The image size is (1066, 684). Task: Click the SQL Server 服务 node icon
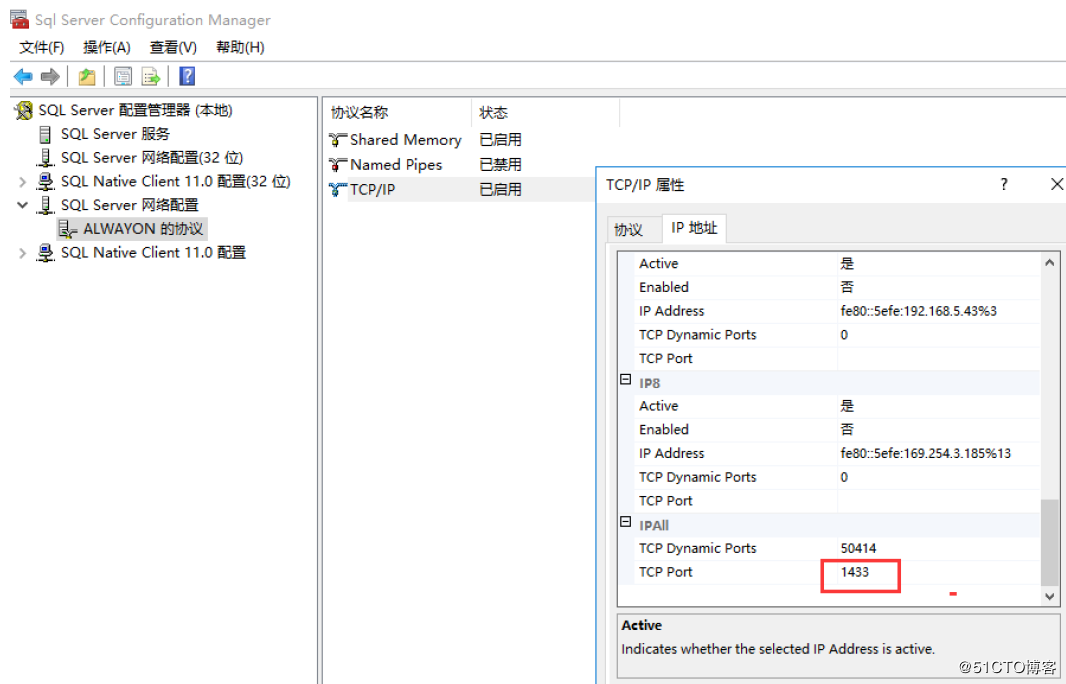click(45, 134)
